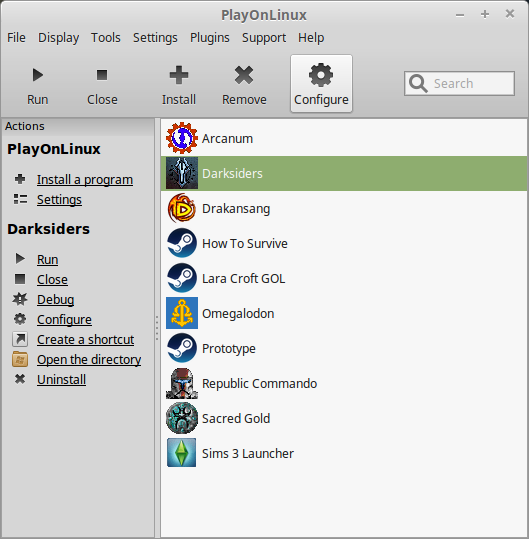Image resolution: width=529 pixels, height=539 pixels.
Task: Click the bug icon next to Debug
Action: [x=20, y=299]
